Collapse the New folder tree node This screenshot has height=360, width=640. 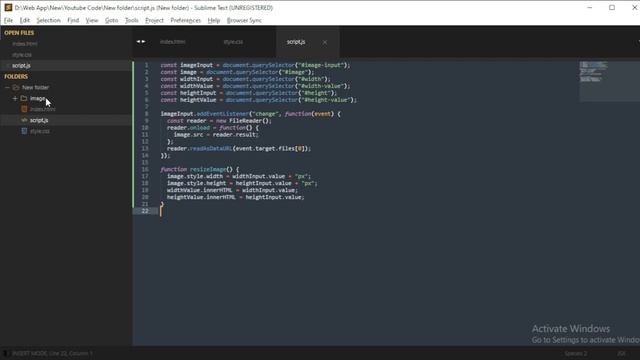pos(7,87)
